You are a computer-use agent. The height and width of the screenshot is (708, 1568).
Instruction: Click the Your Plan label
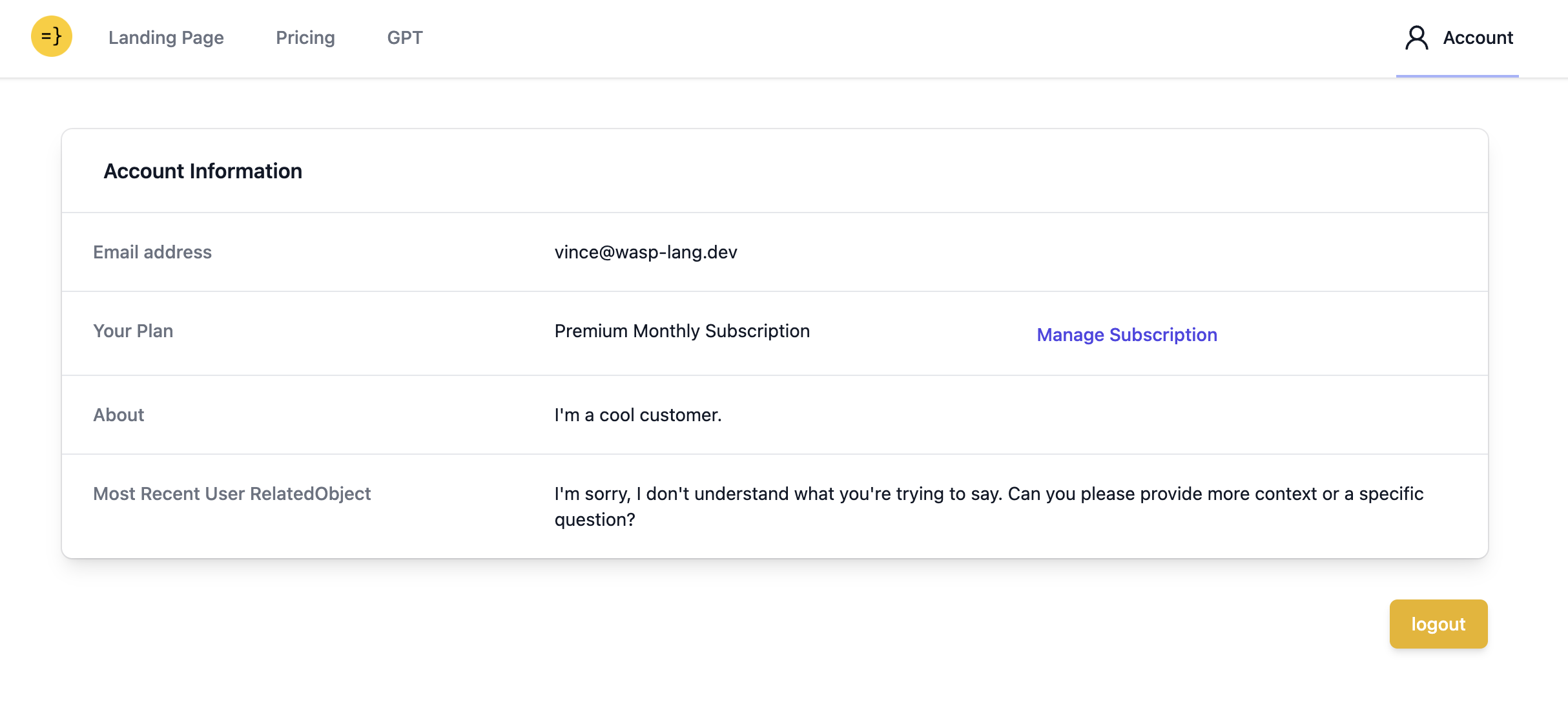(133, 331)
